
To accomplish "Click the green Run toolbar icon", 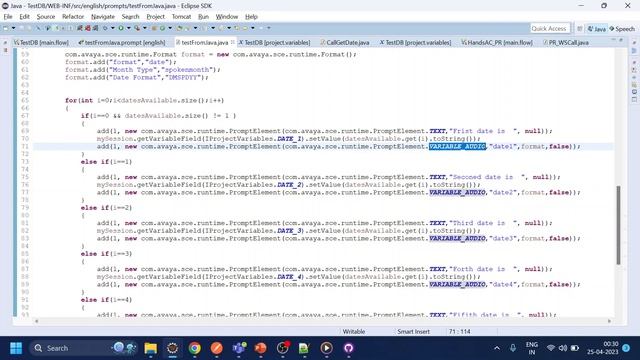I will pos(121,28).
